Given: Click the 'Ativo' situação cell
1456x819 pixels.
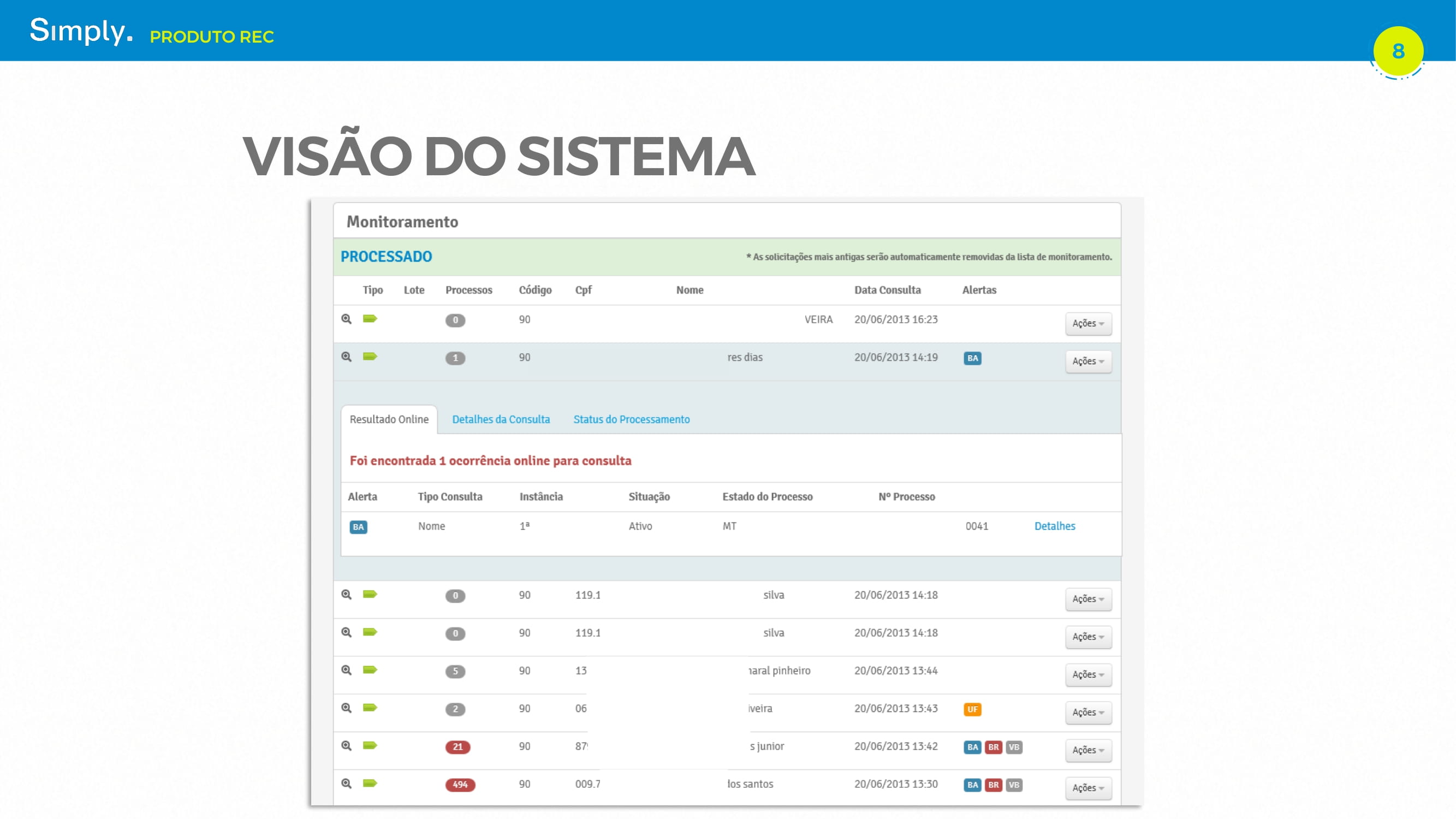Looking at the screenshot, I should tap(640, 526).
